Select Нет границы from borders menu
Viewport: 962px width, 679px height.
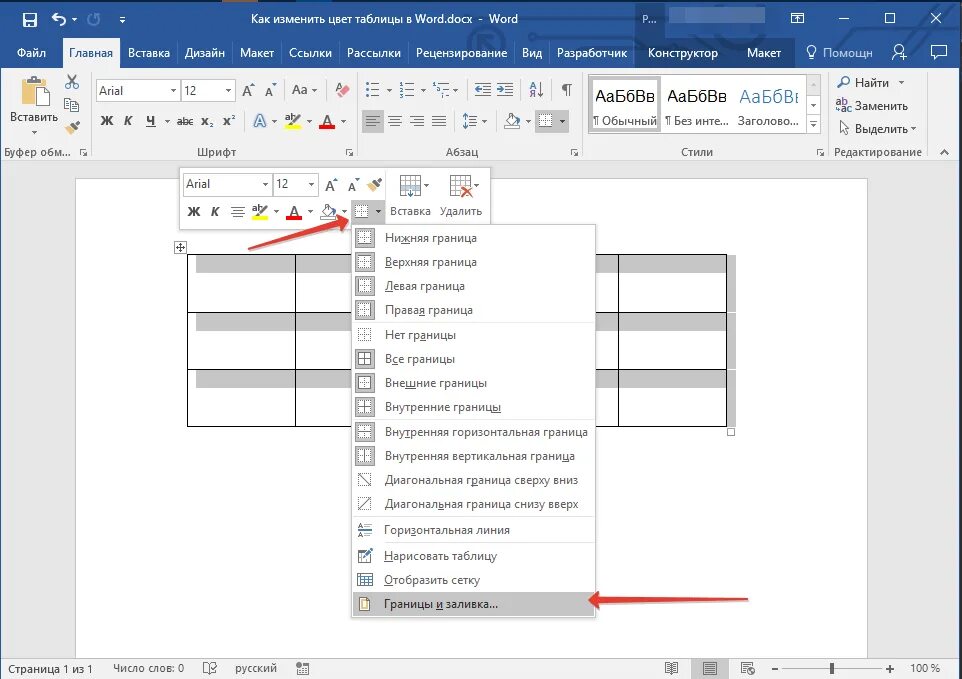tap(473, 335)
